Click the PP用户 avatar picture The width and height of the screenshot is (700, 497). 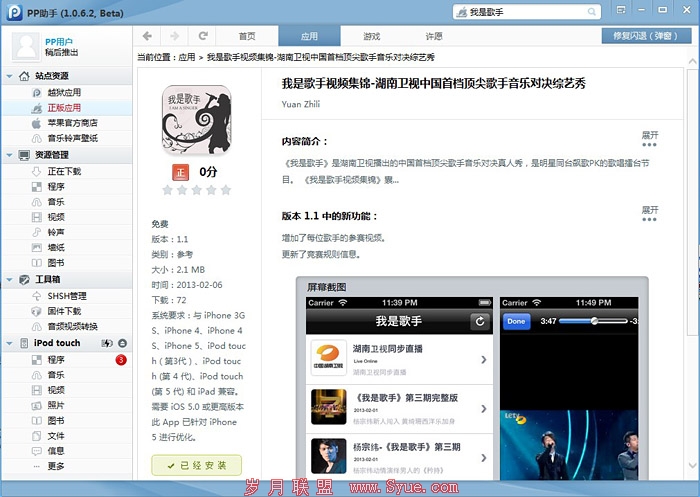coord(26,46)
